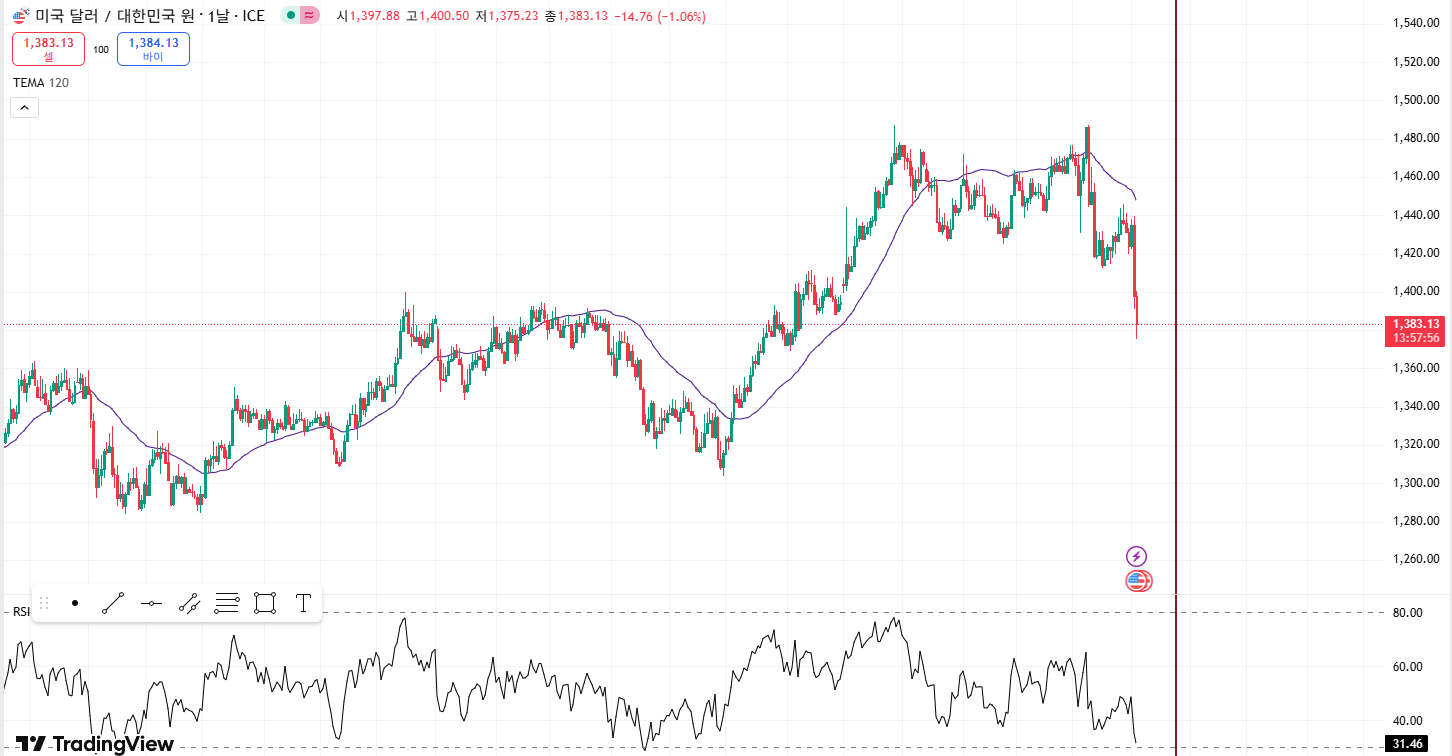The height and width of the screenshot is (756, 1452).
Task: Select the text annotation tool
Action: [x=303, y=603]
